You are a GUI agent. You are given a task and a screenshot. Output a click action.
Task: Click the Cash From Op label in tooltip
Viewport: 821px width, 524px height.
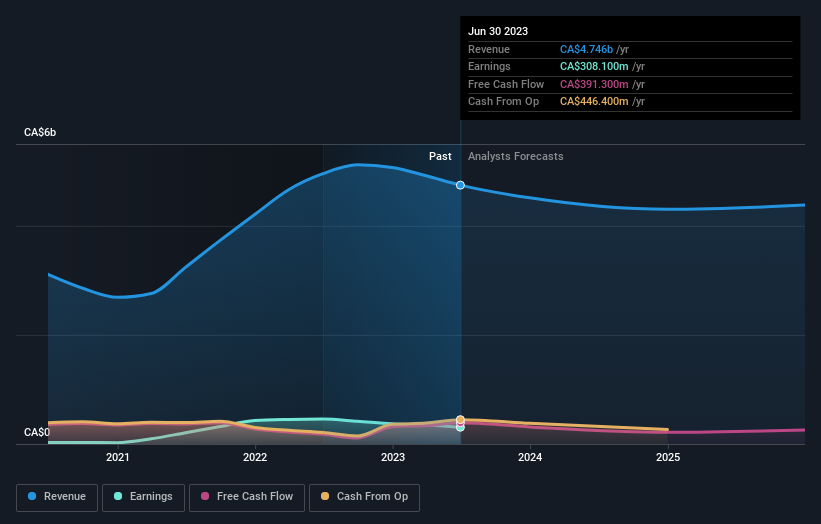tap(503, 102)
